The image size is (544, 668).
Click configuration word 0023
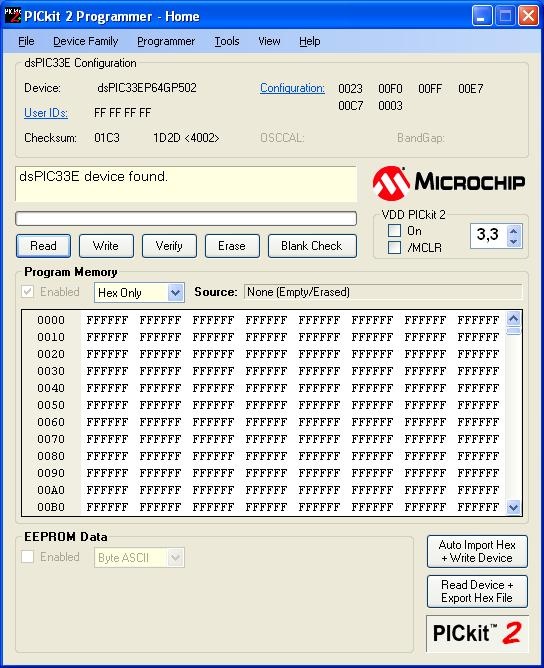[x=350, y=89]
